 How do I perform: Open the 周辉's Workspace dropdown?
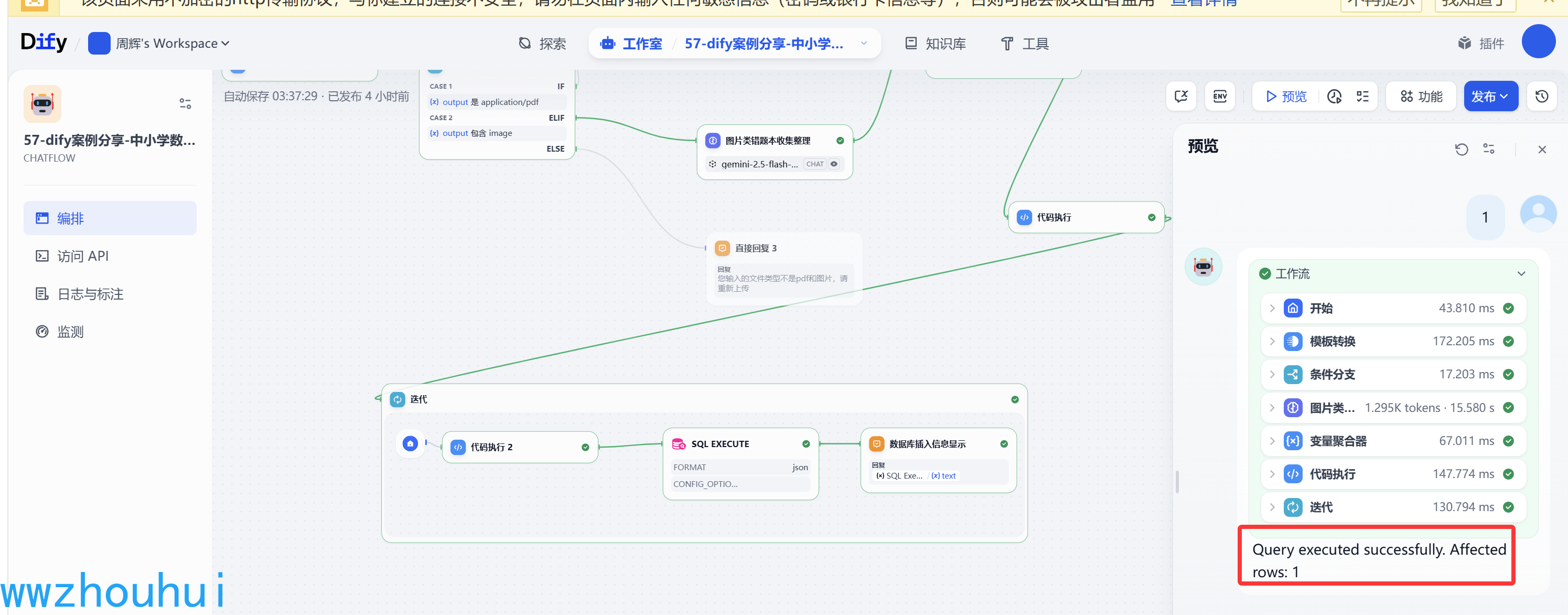point(159,43)
